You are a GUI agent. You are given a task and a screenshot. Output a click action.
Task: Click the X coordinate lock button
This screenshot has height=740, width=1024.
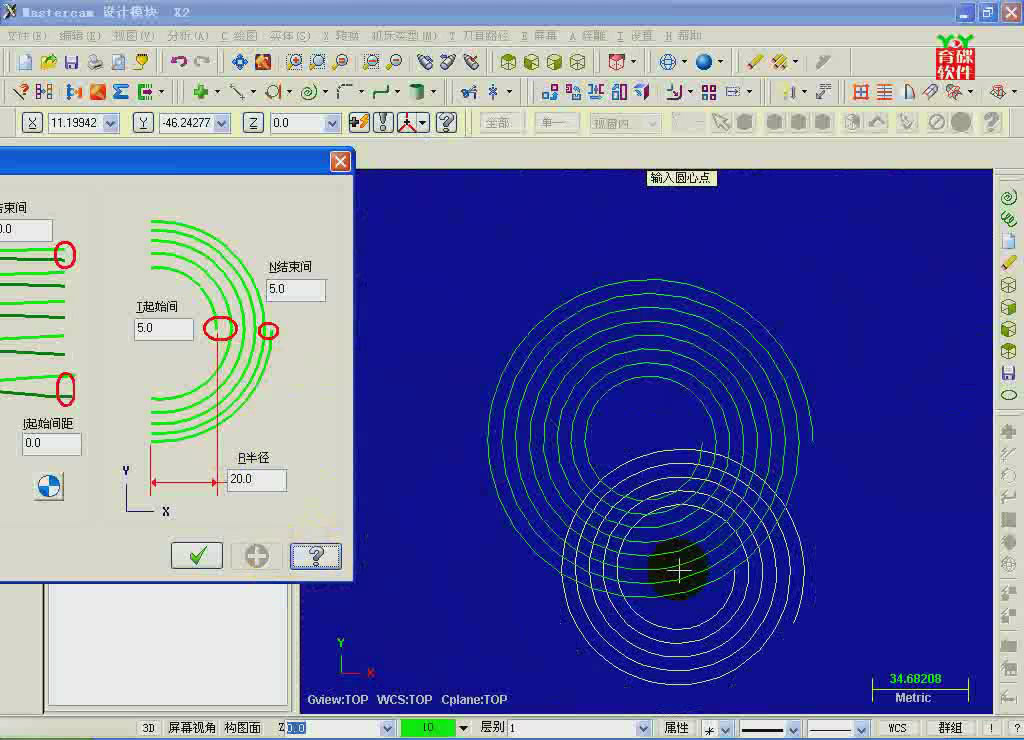point(32,123)
